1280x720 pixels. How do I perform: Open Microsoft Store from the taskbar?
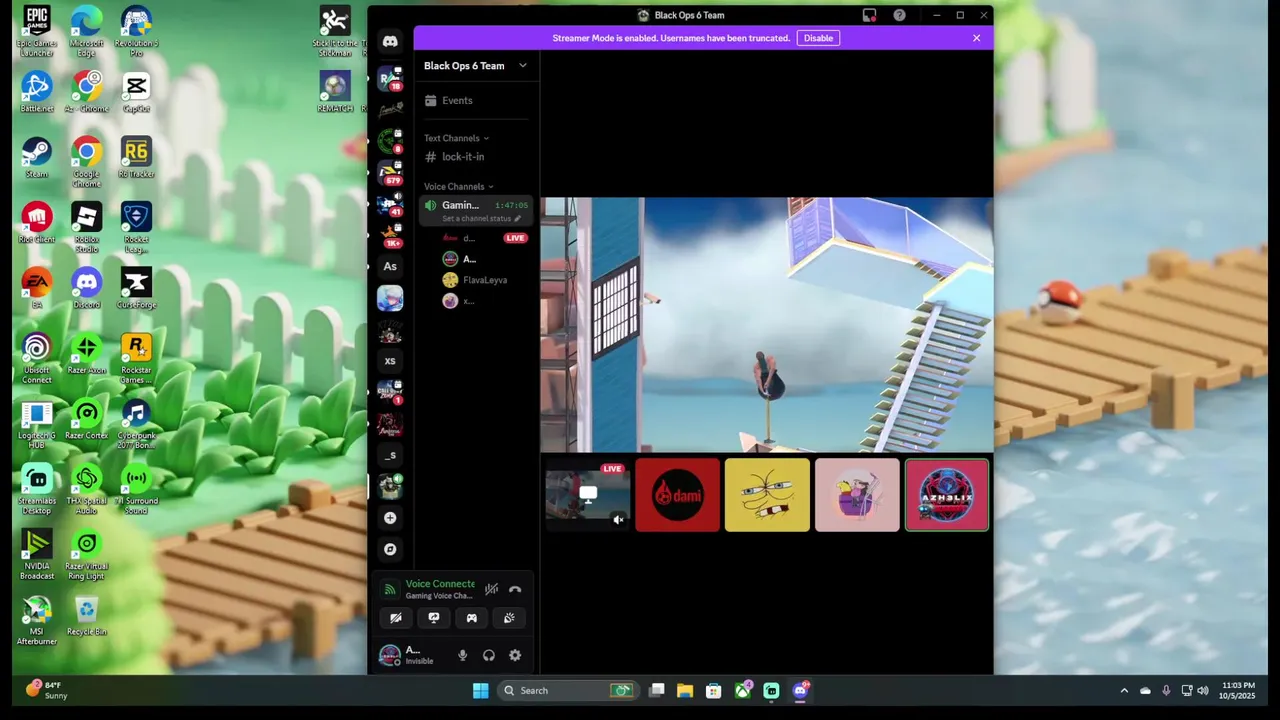tap(713, 690)
